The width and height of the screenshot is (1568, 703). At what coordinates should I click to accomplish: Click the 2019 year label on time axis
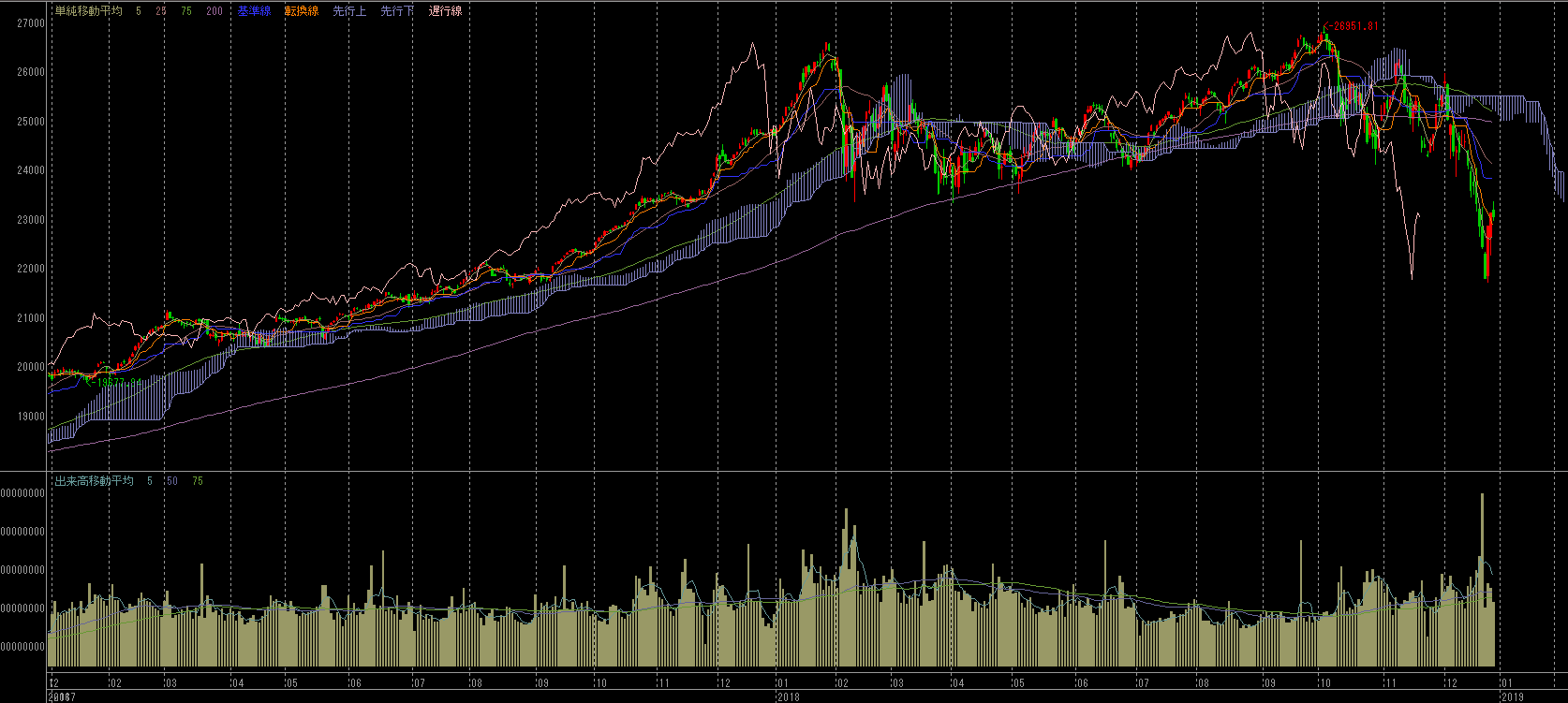1513,696
